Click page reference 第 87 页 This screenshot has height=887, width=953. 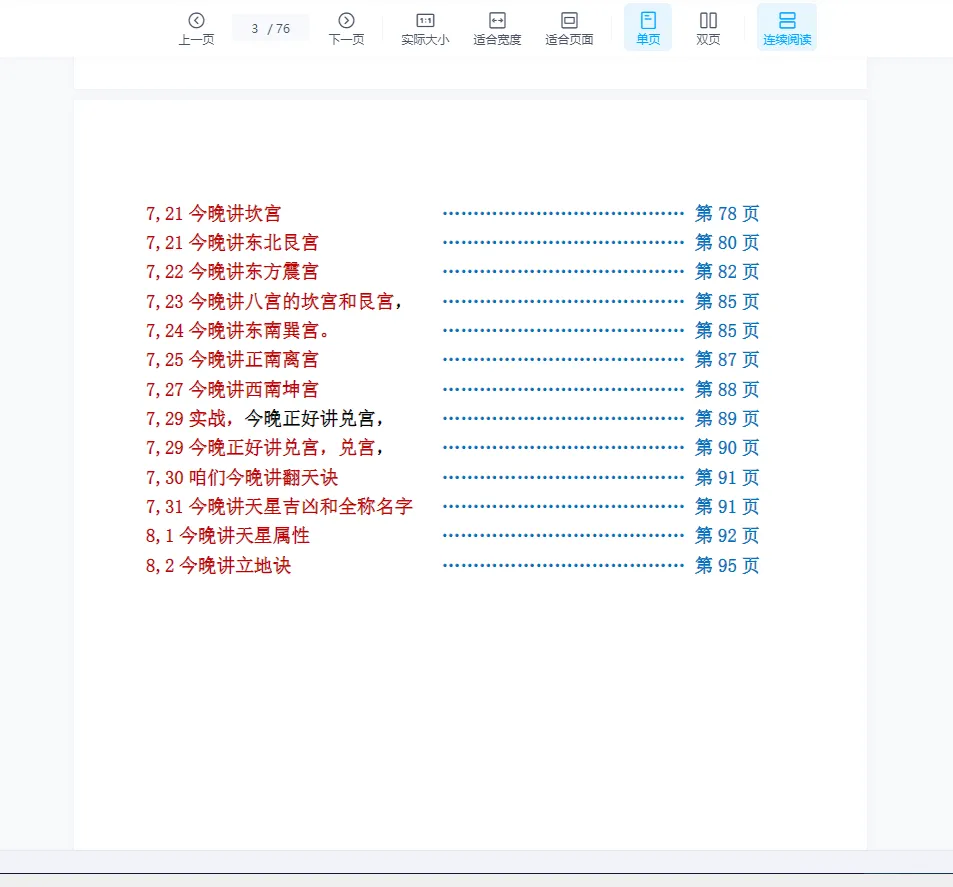(x=727, y=359)
